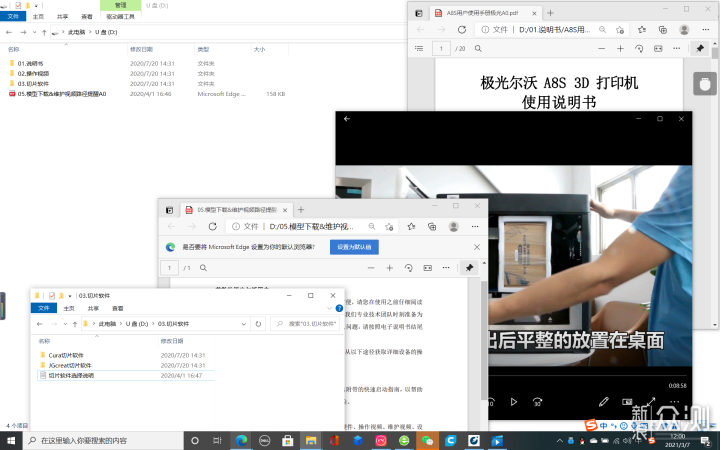Viewport: 720px width, 450px height.
Task: Zoom in on the front PDF with plus
Action: click(x=389, y=268)
